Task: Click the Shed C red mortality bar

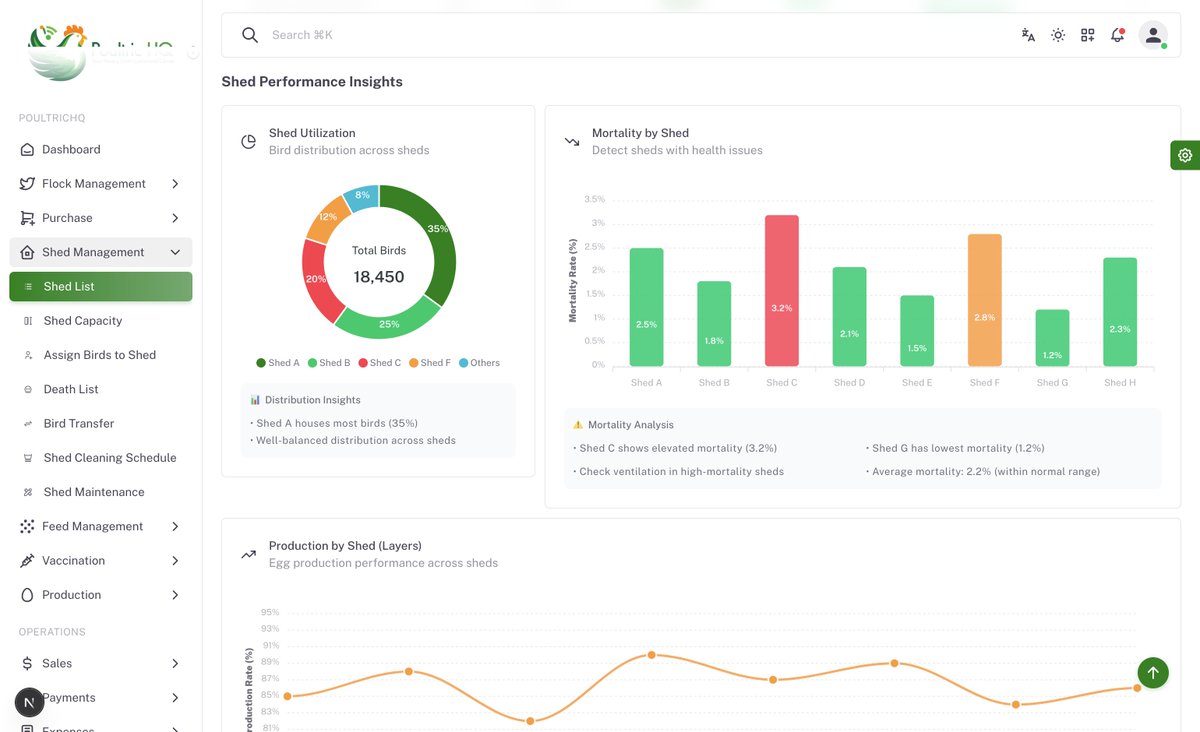Action: [x=782, y=290]
